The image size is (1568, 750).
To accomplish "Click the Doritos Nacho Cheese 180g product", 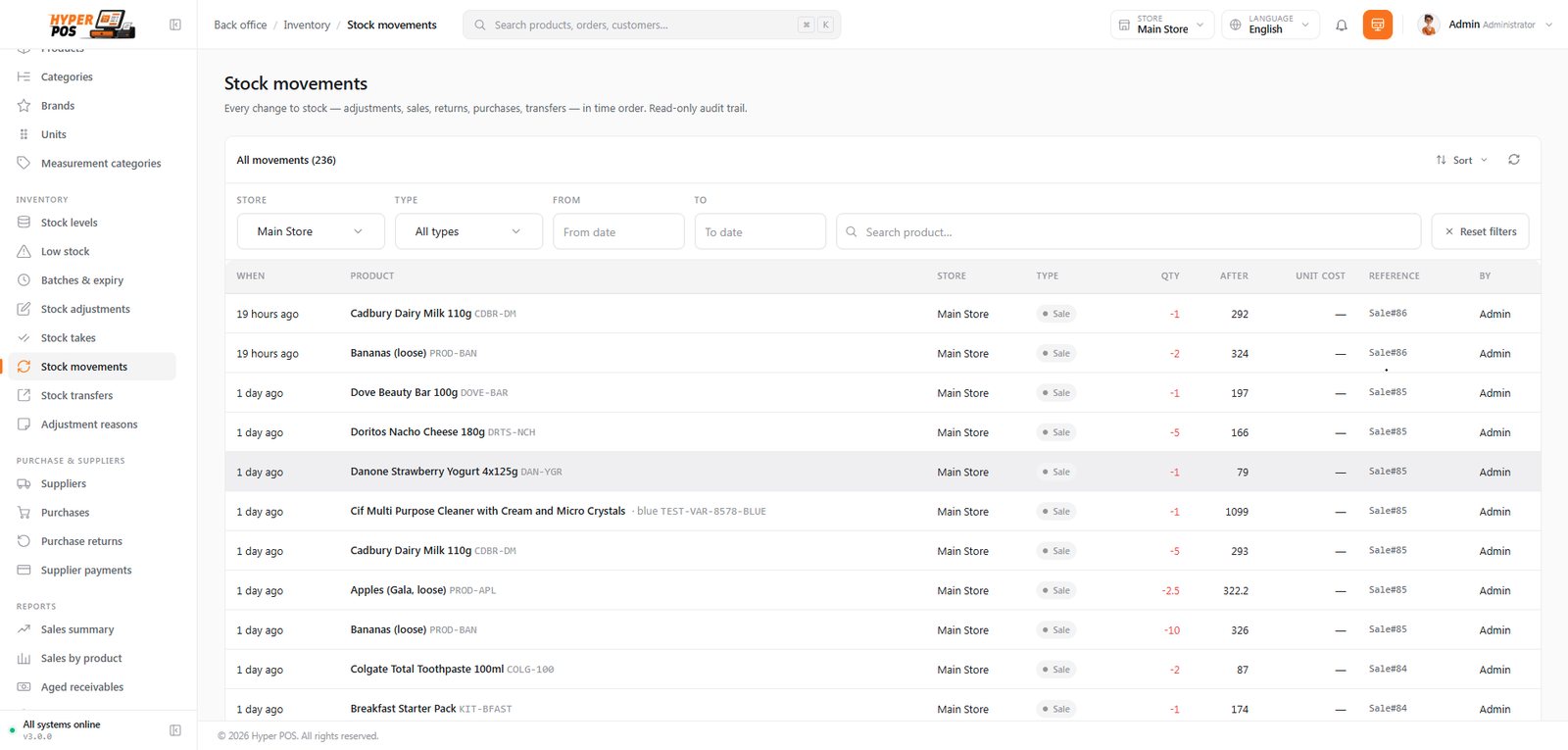I will click(417, 432).
